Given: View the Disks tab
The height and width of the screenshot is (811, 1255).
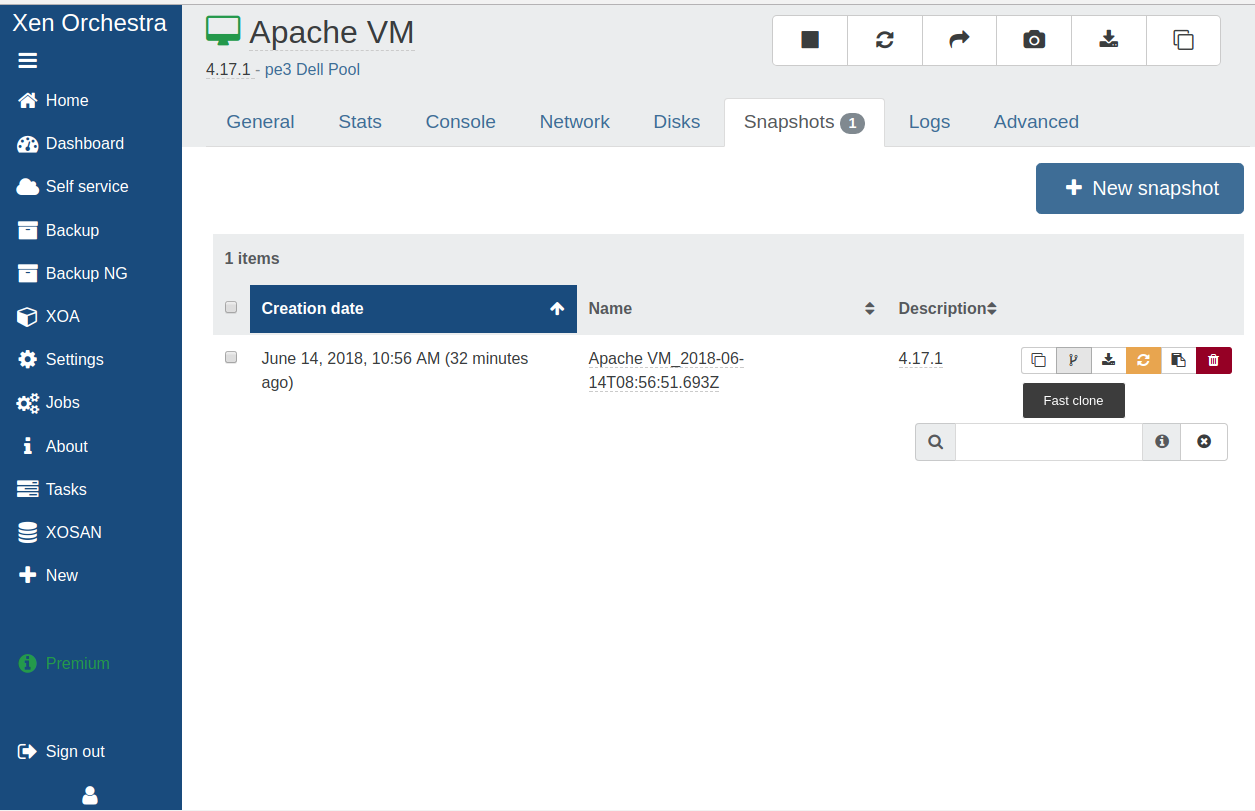Looking at the screenshot, I should click(677, 122).
